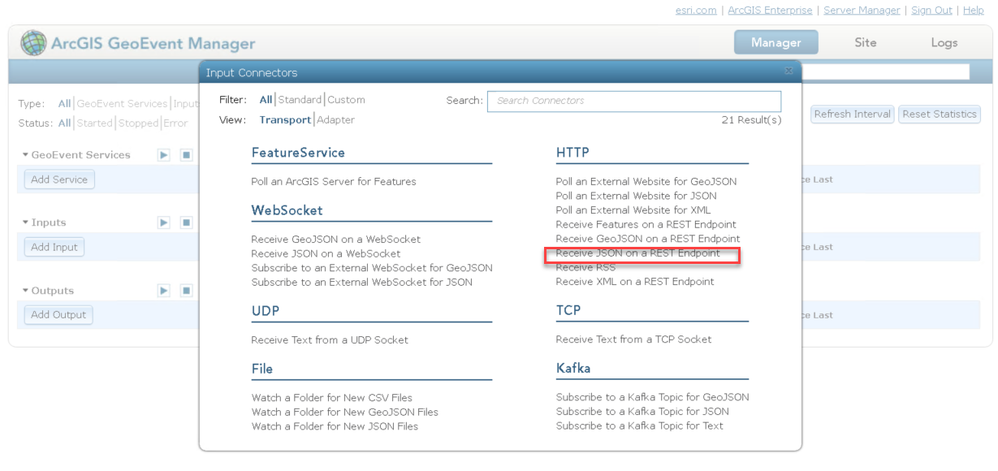The height and width of the screenshot is (471, 998).
Task: Set Type filter to All
Action: [64, 104]
